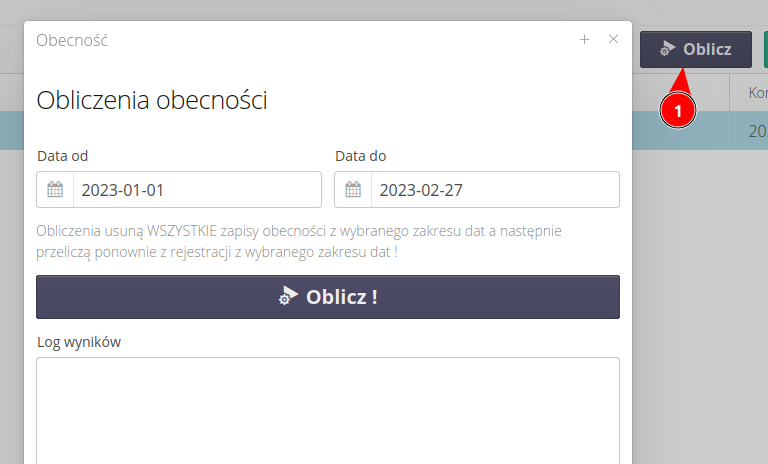Click the green button at the right edge
The width and height of the screenshot is (768, 464).
[765, 49]
